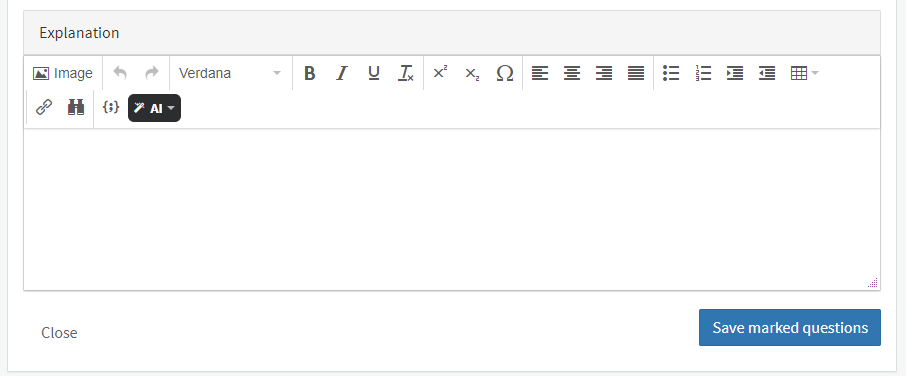Image resolution: width=906 pixels, height=376 pixels.
Task: Click inside the Explanation text area
Action: click(452, 209)
